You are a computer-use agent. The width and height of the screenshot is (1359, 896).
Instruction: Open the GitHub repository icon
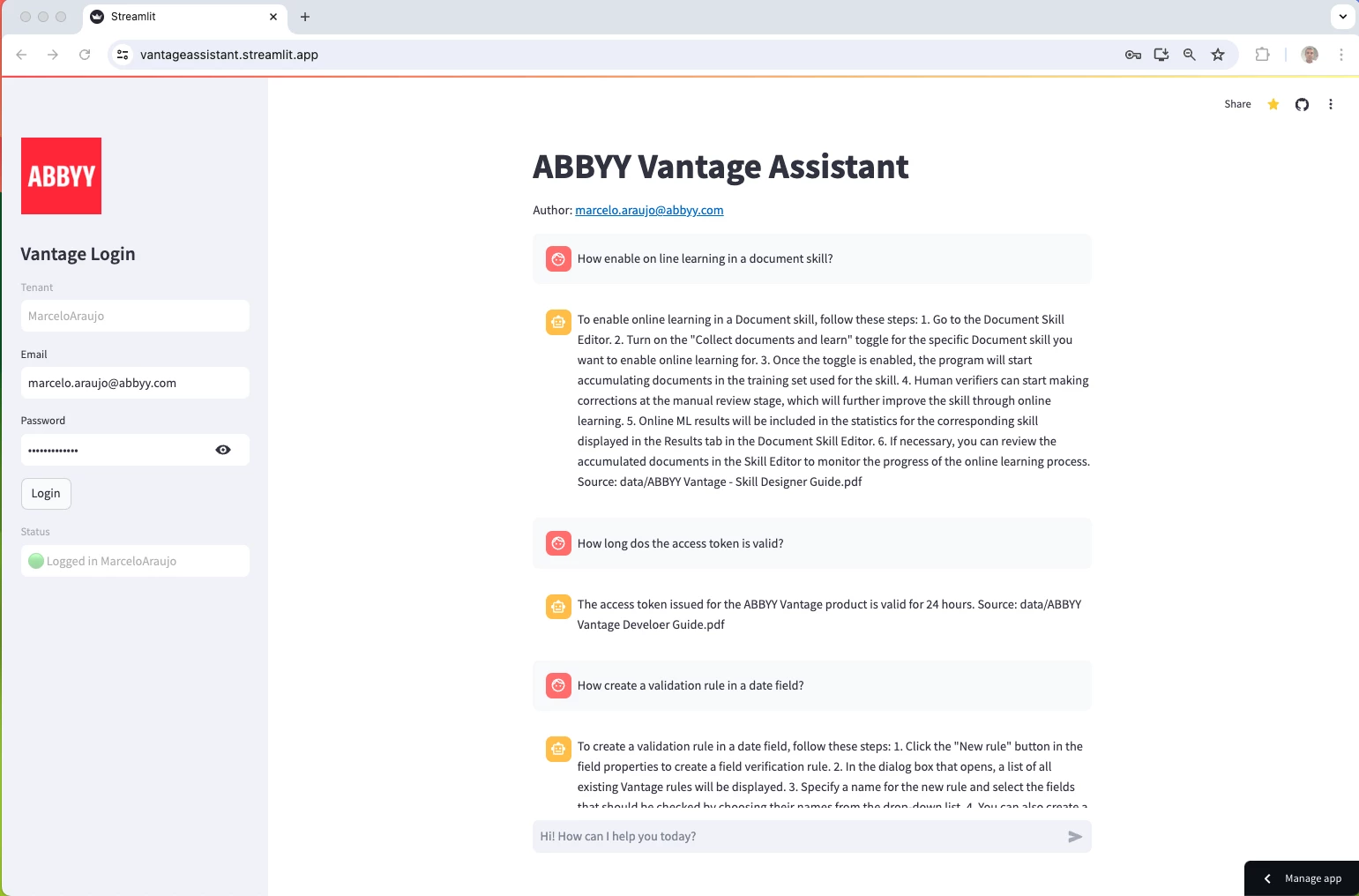coord(1302,104)
